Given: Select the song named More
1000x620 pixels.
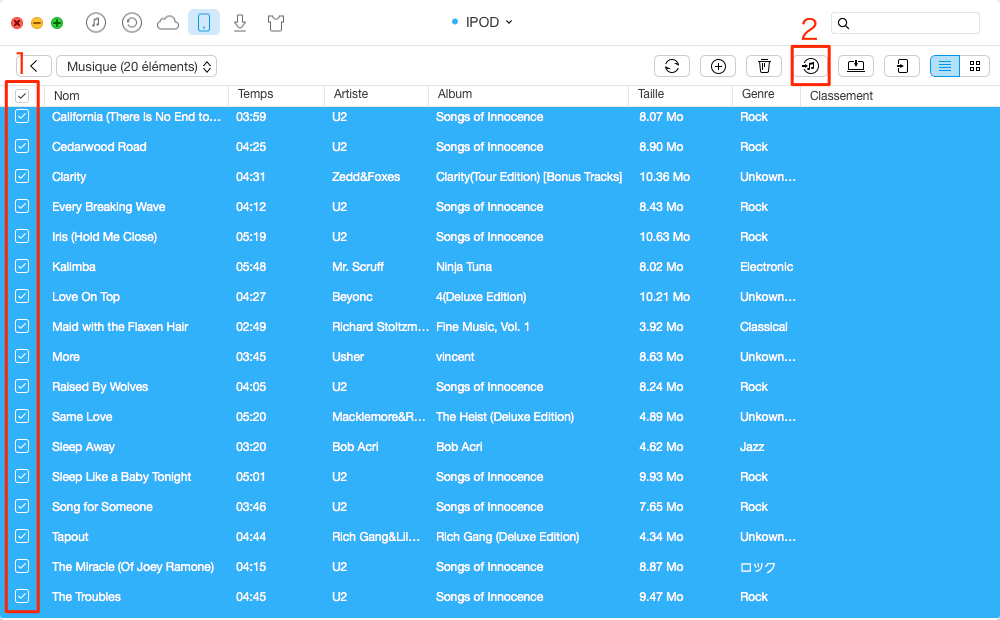Looking at the screenshot, I should coord(66,357).
